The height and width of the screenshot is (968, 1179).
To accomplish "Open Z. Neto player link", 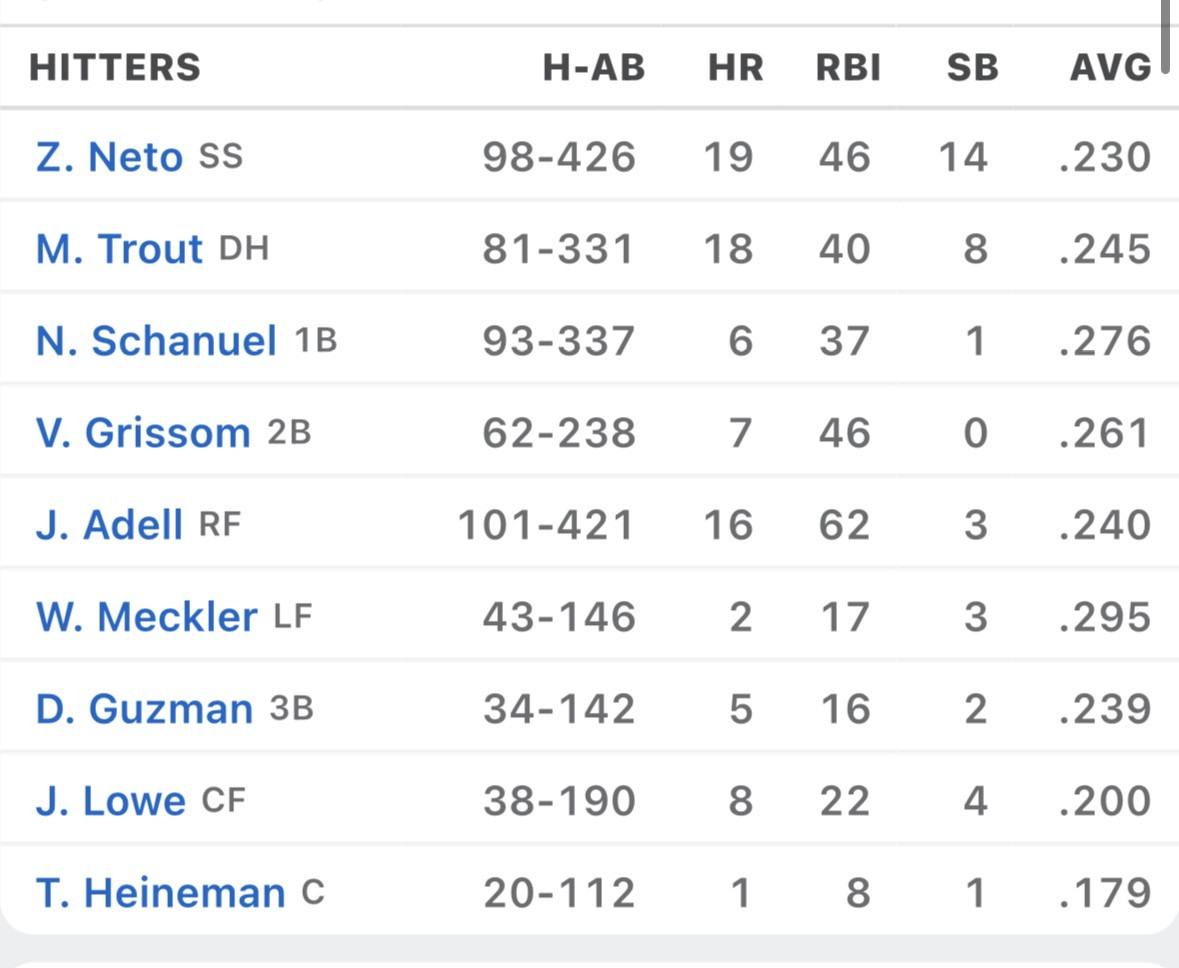I will tap(109, 156).
